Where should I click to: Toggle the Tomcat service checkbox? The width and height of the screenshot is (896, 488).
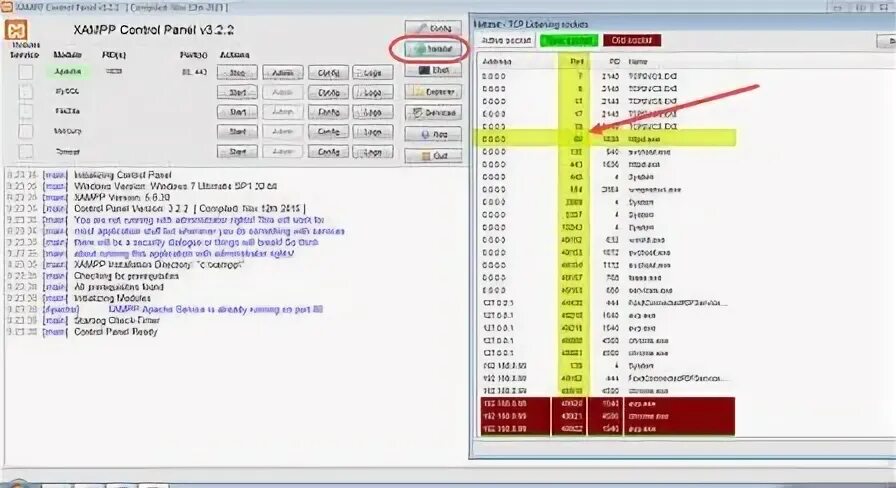26,151
